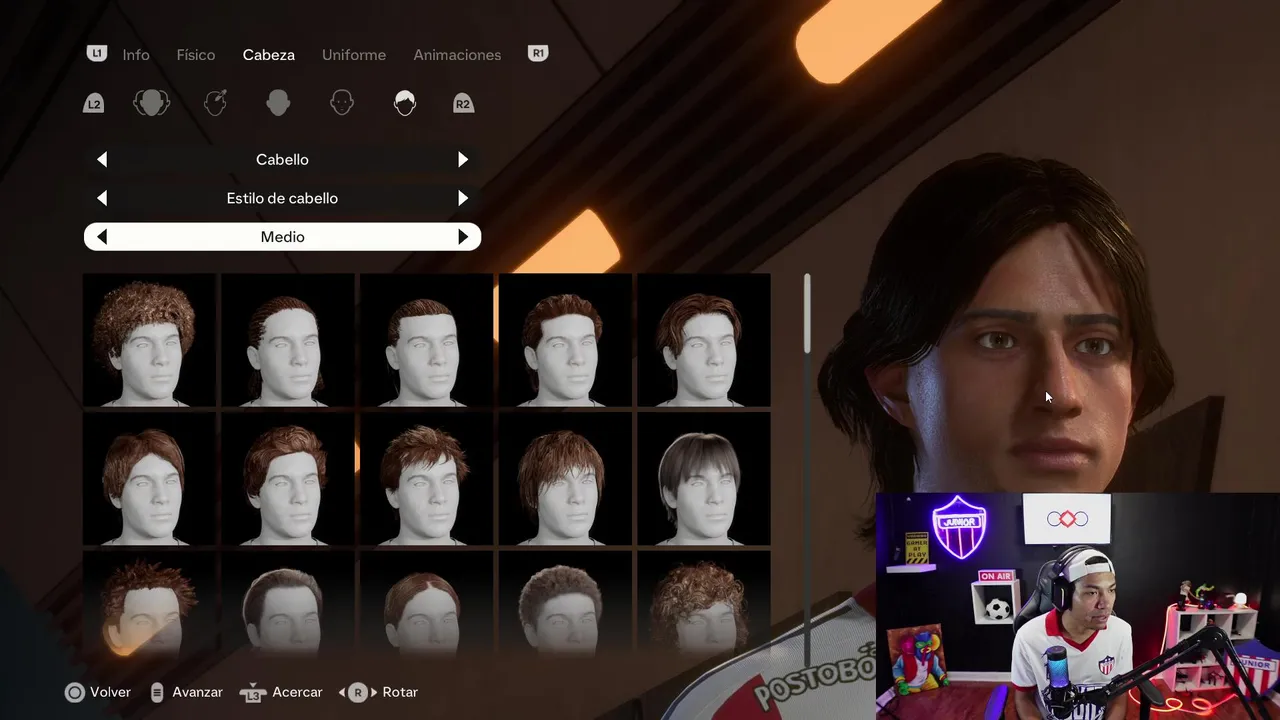Open the Info tab
The width and height of the screenshot is (1280, 720).
tap(136, 55)
